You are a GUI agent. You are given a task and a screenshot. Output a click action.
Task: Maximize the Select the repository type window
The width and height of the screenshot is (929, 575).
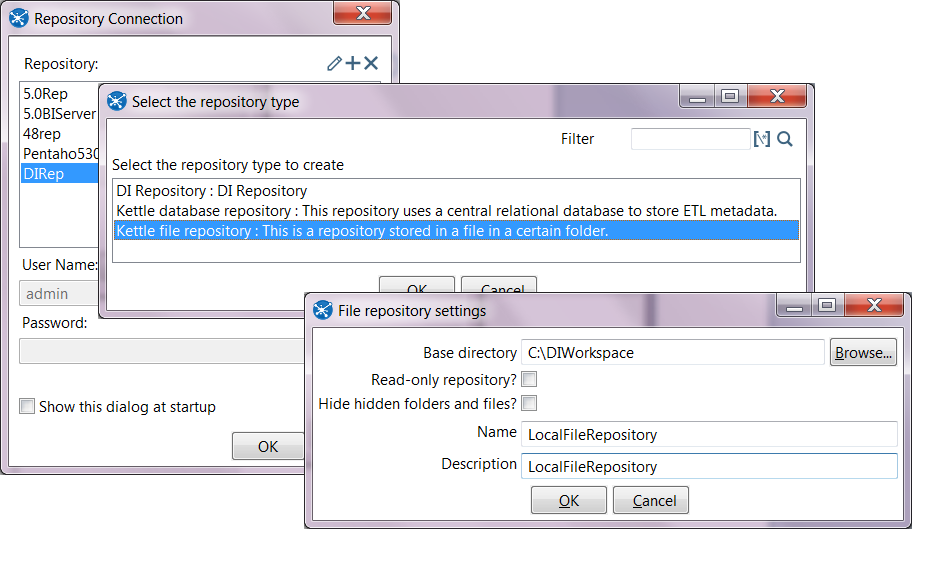pyautogui.click(x=731, y=97)
